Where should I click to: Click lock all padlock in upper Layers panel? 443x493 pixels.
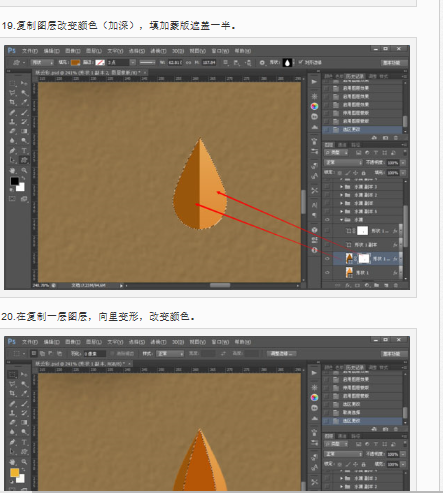click(364, 173)
